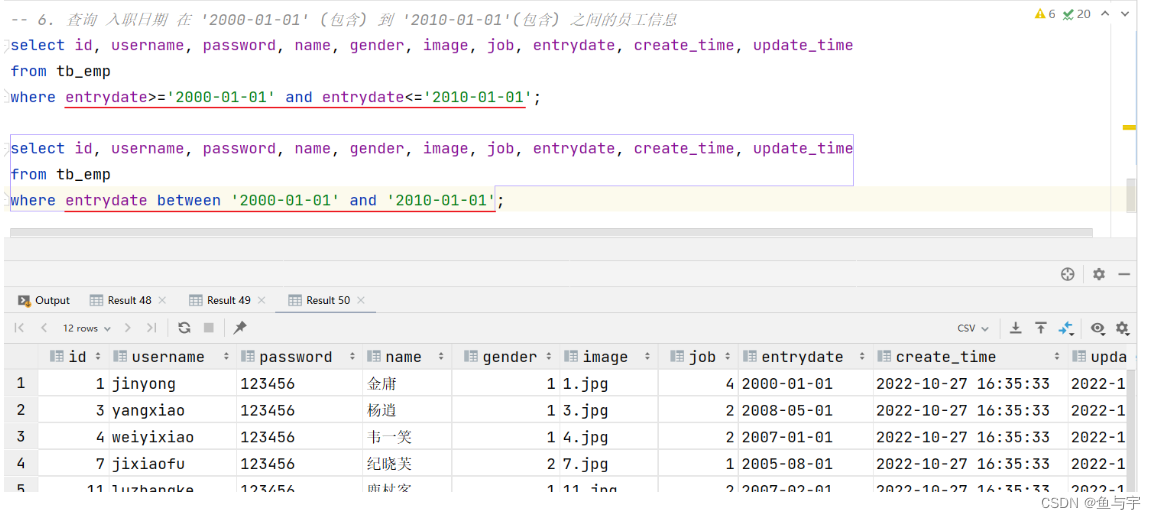Go to next page of rows
The image size is (1156, 519).
[x=128, y=328]
